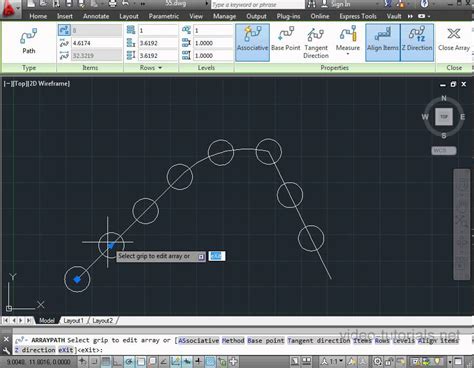Click Close Array

point(454,40)
